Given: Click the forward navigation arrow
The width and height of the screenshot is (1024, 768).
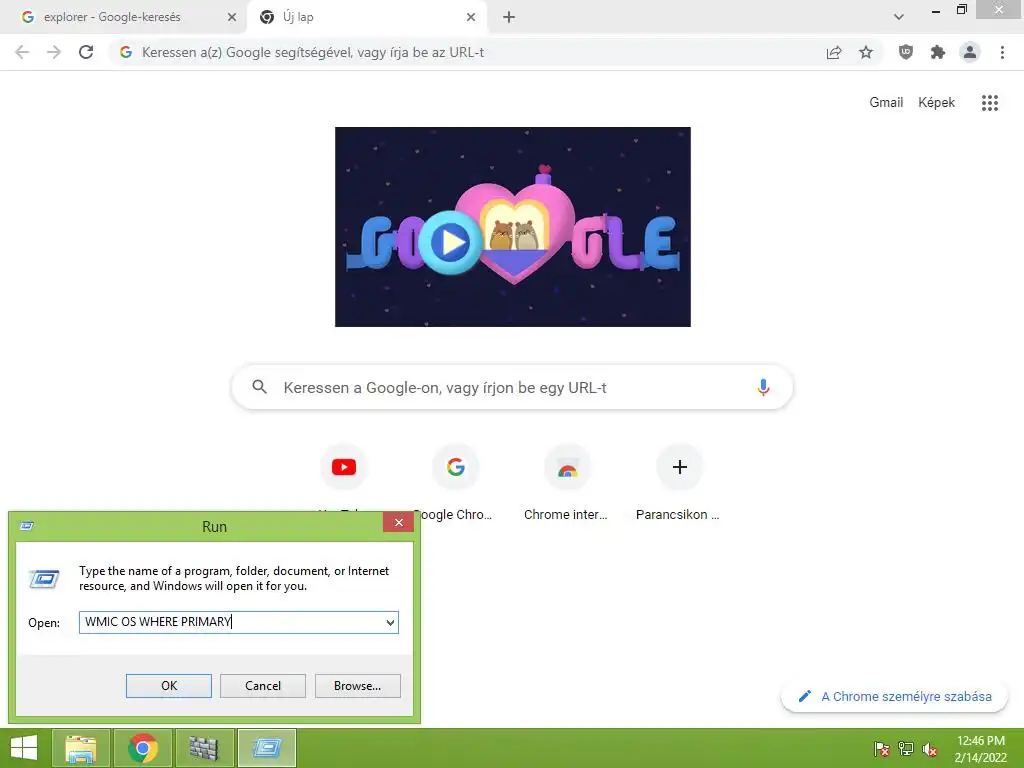Looking at the screenshot, I should tap(54, 52).
